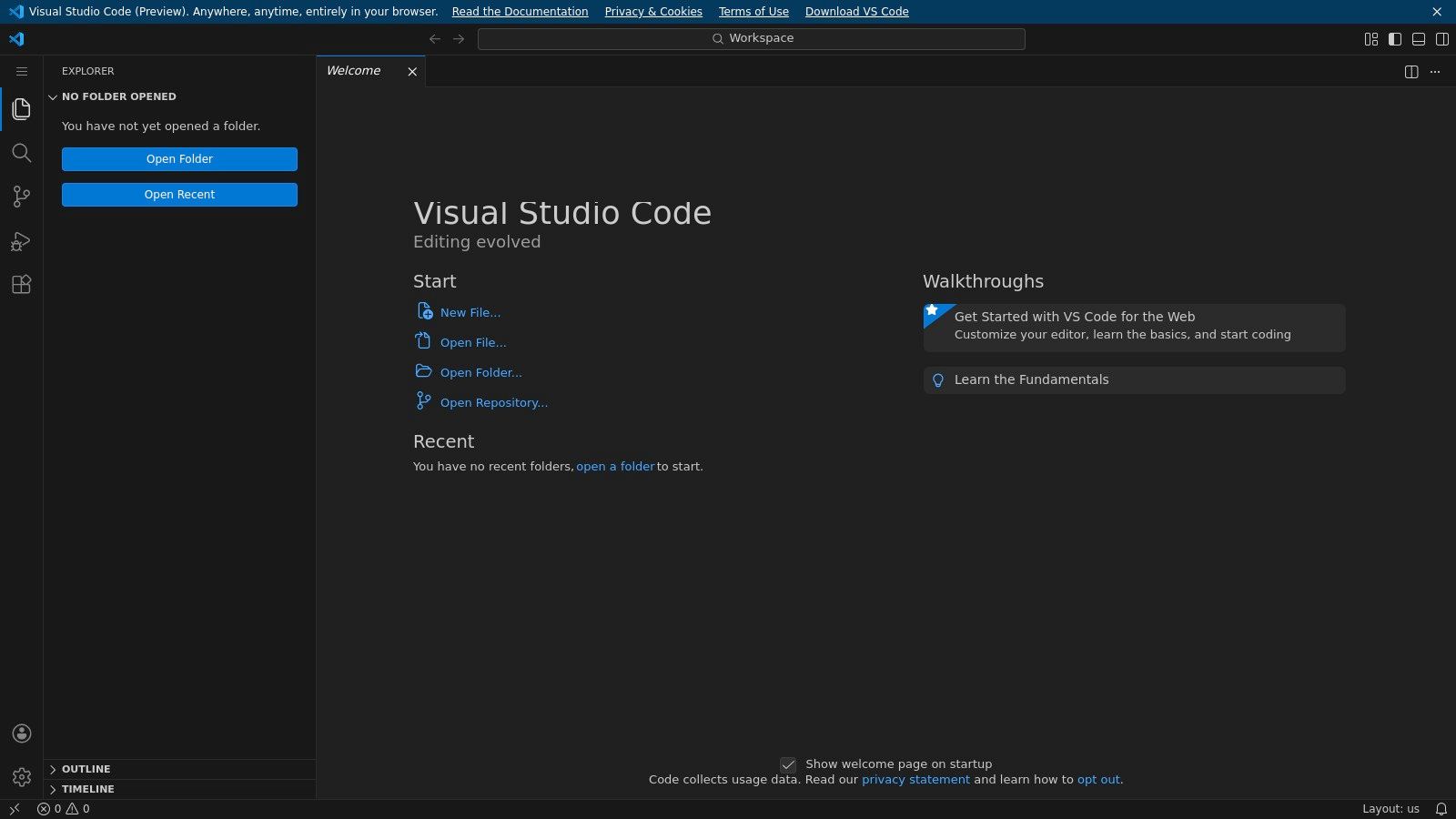Click the notifications bell

[1441, 808]
